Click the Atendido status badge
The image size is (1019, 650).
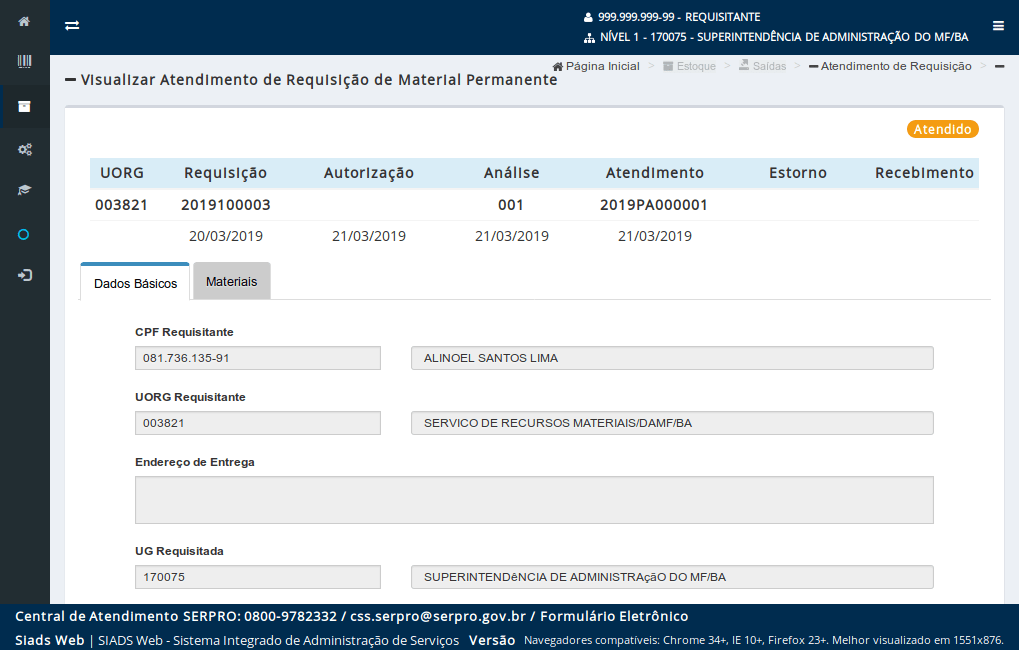[x=942, y=129]
